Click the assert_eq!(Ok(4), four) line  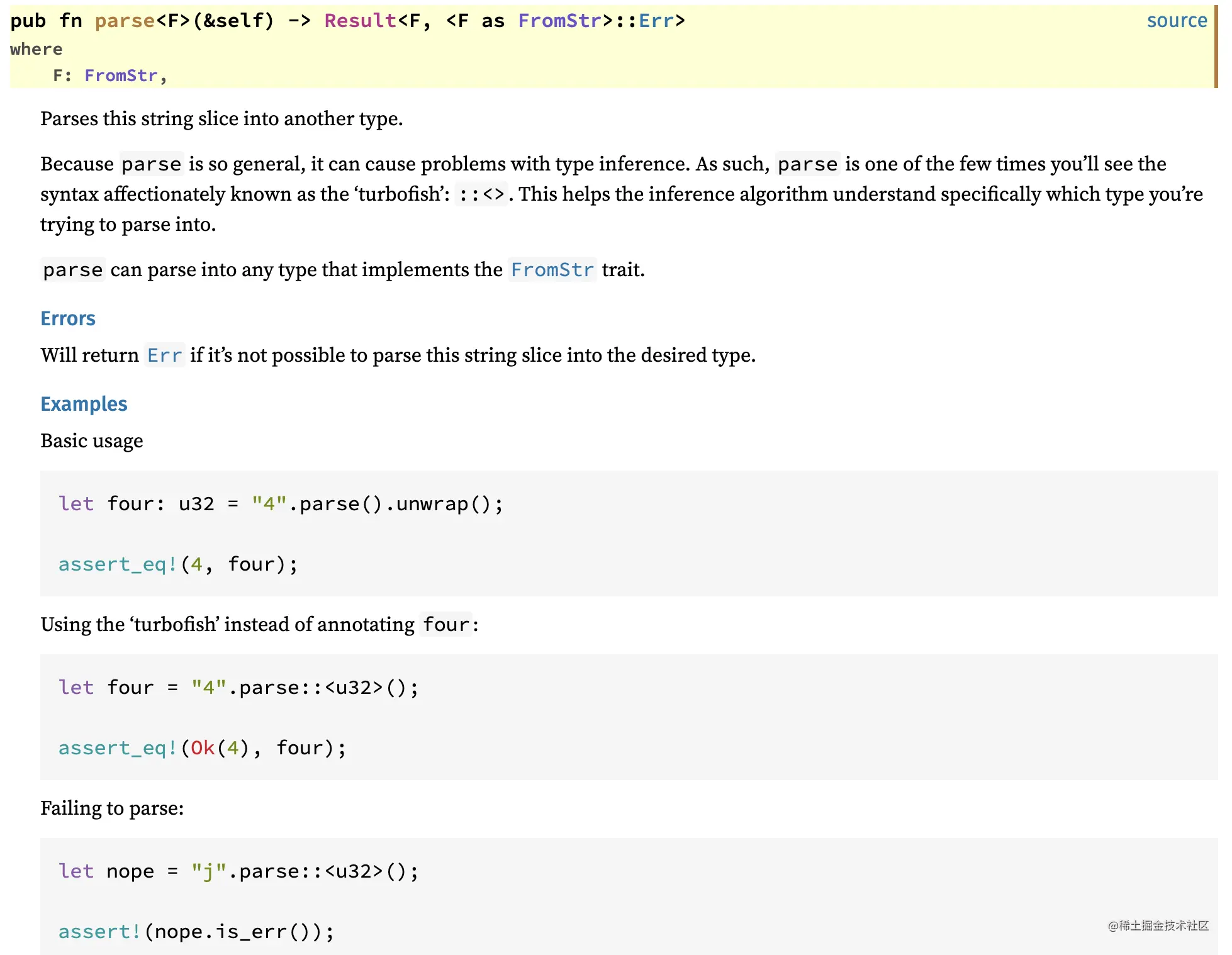point(201,748)
